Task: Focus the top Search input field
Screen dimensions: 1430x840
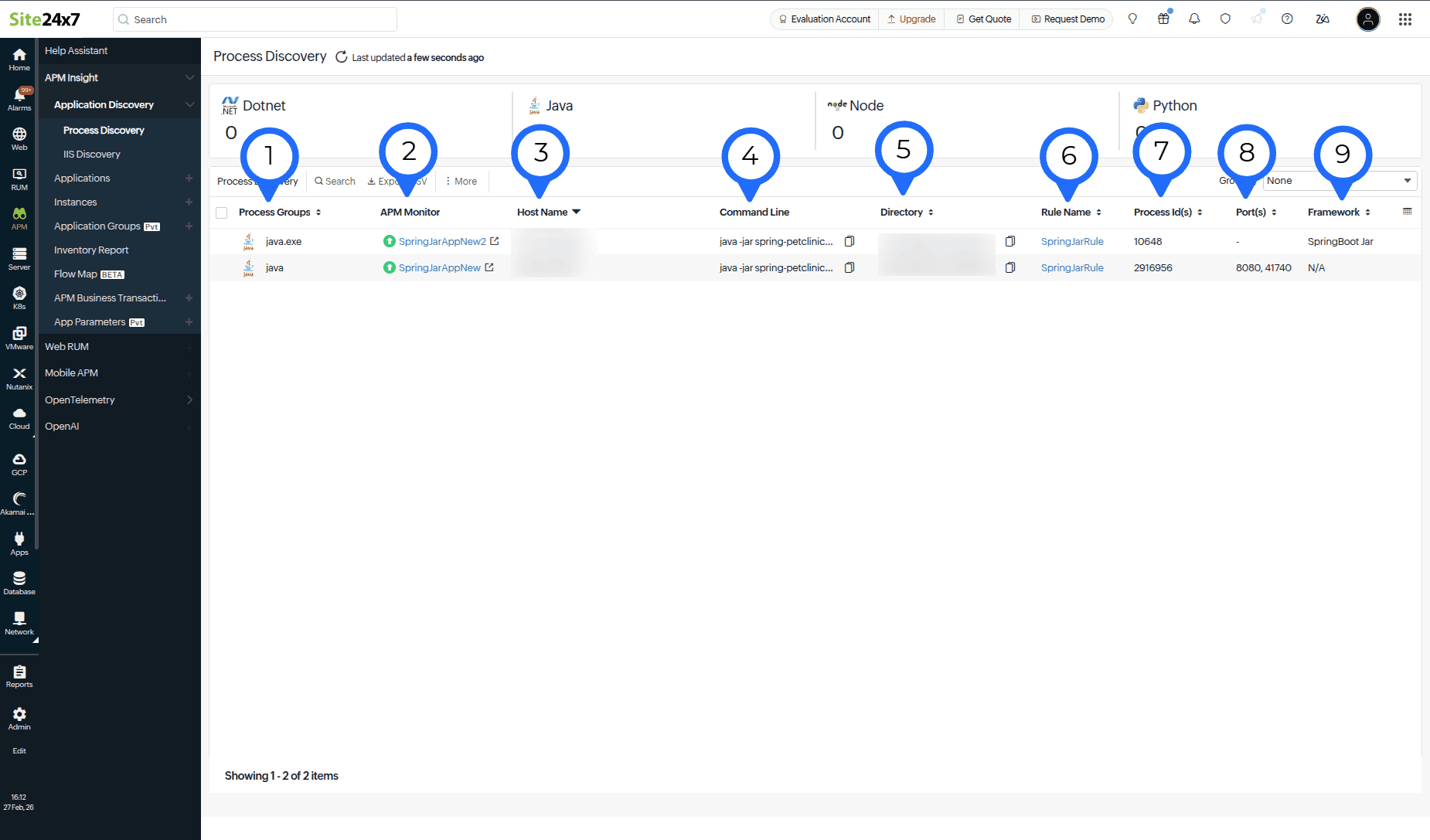Action: click(x=255, y=19)
